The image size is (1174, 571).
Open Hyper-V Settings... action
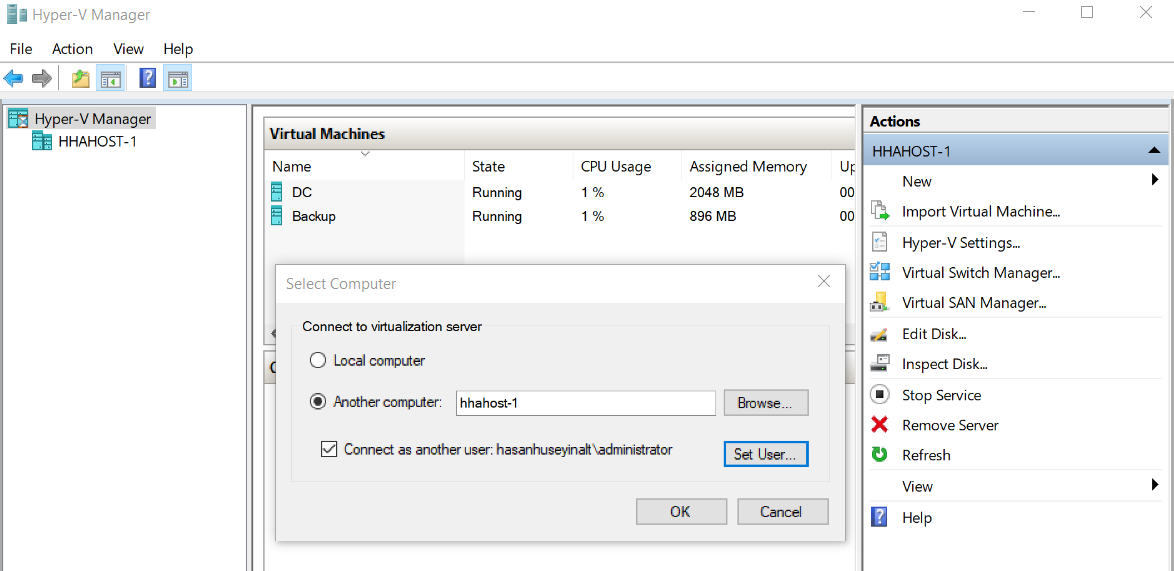pyautogui.click(x=961, y=242)
